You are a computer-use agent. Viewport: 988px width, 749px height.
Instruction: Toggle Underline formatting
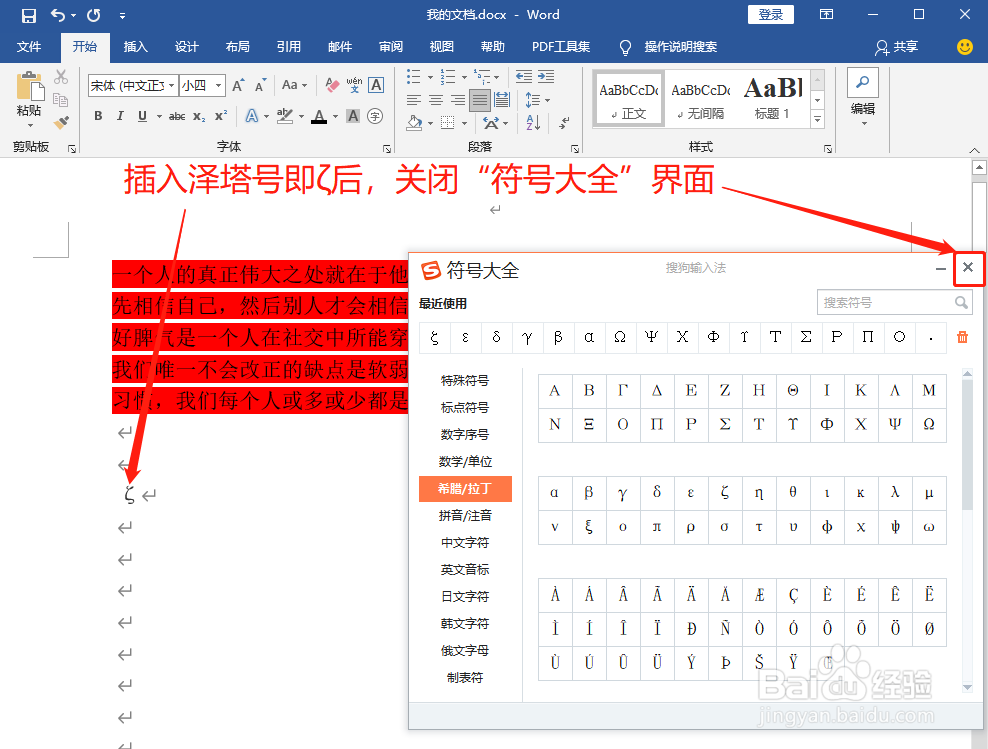(142, 116)
